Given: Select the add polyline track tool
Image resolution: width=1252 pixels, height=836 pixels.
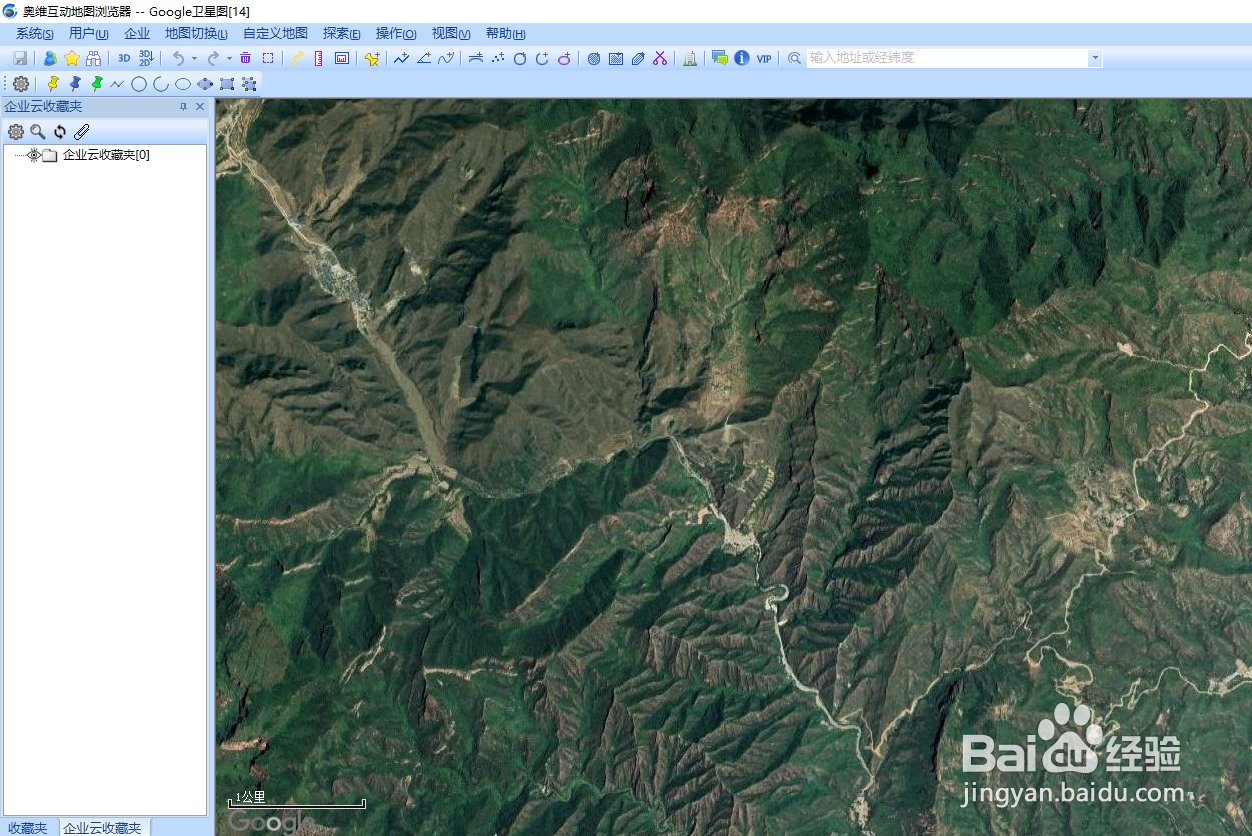Looking at the screenshot, I should (x=401, y=59).
